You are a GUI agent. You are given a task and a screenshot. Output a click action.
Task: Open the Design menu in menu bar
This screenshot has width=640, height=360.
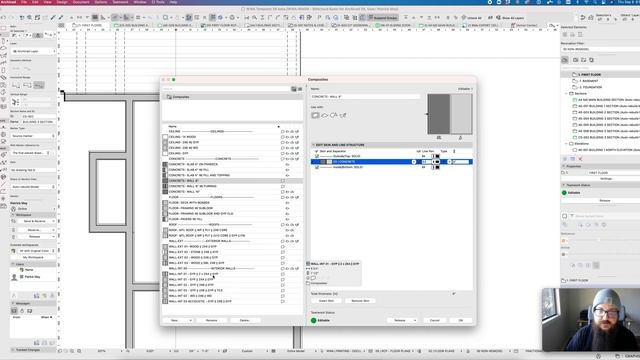click(62, 2)
